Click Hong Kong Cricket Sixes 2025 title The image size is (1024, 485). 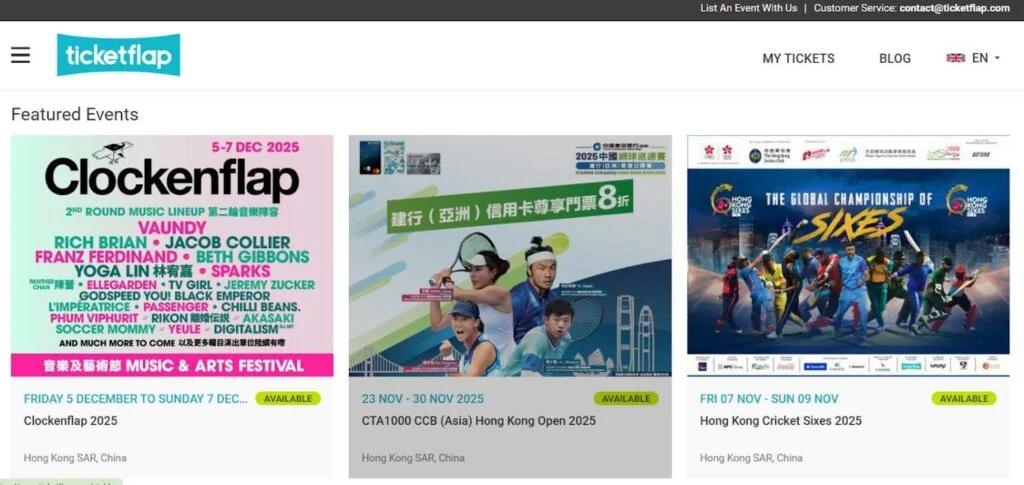(780, 421)
